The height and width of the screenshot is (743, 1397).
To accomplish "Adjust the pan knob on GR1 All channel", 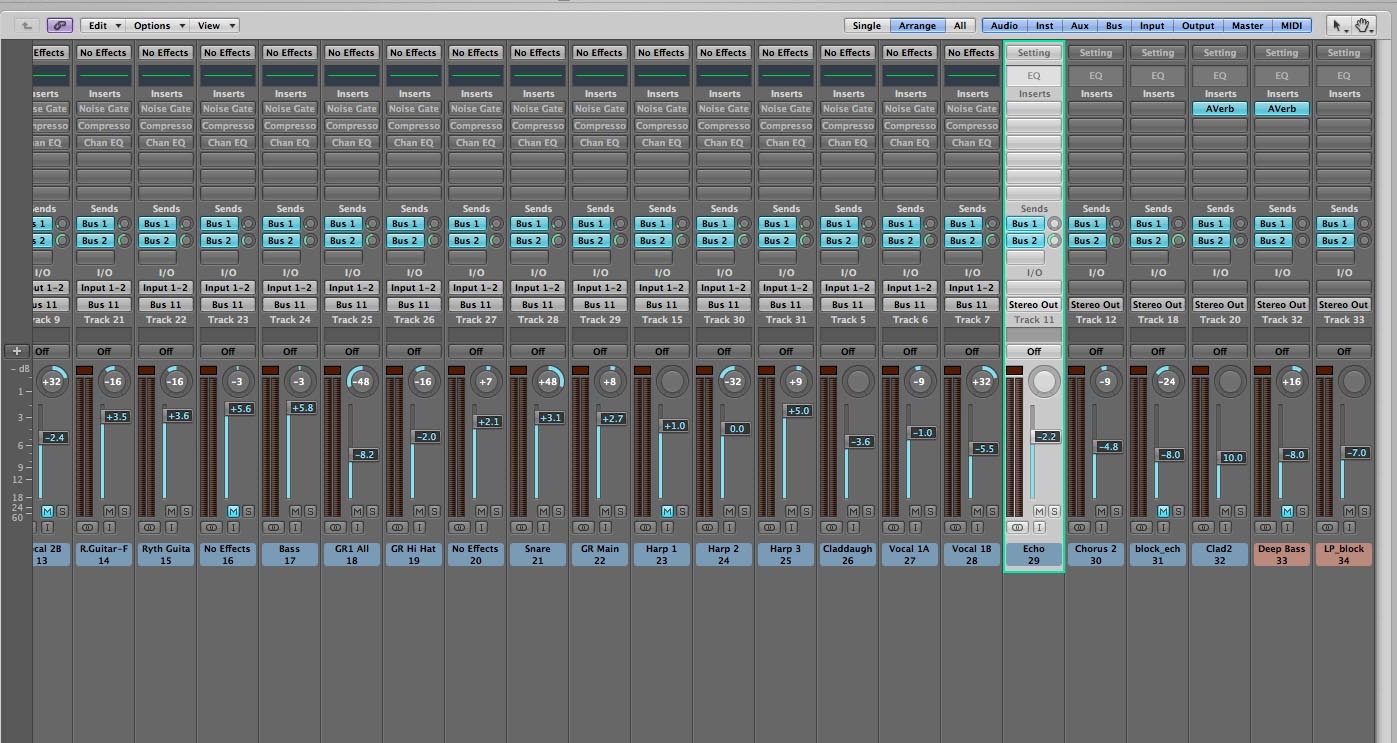I will pos(362,381).
